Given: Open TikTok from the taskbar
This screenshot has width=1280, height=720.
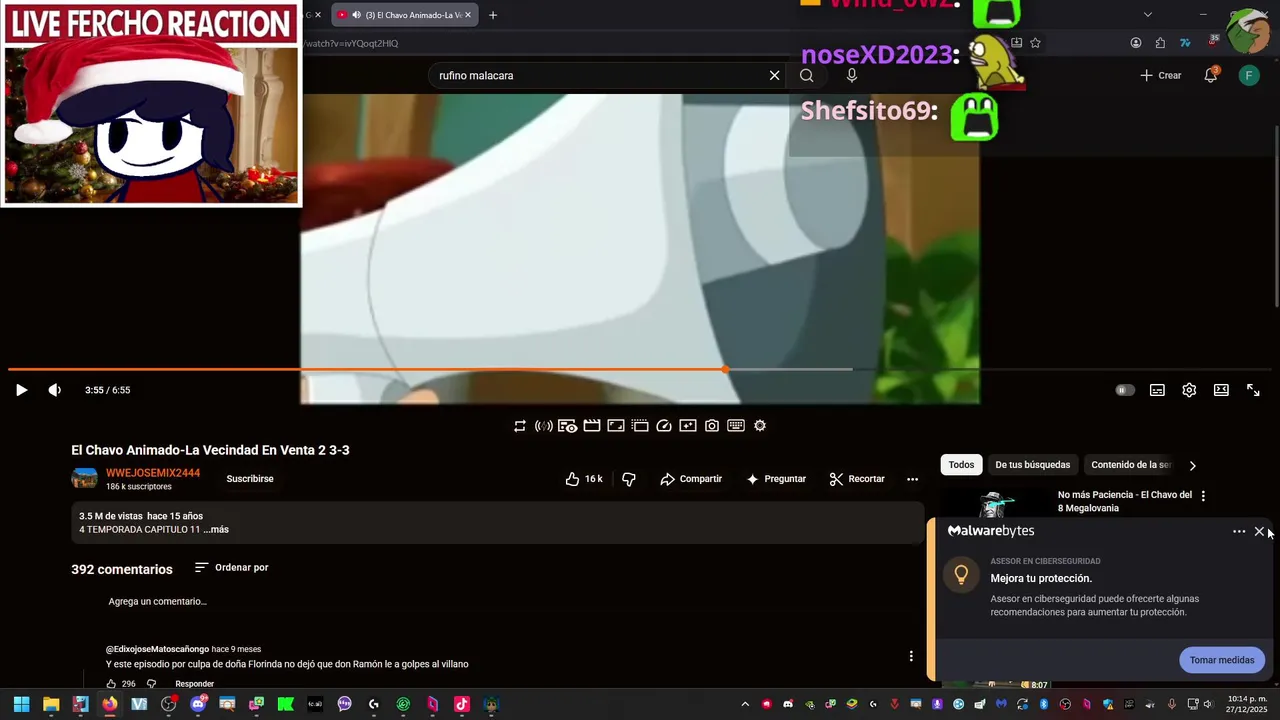Looking at the screenshot, I should click(461, 704).
